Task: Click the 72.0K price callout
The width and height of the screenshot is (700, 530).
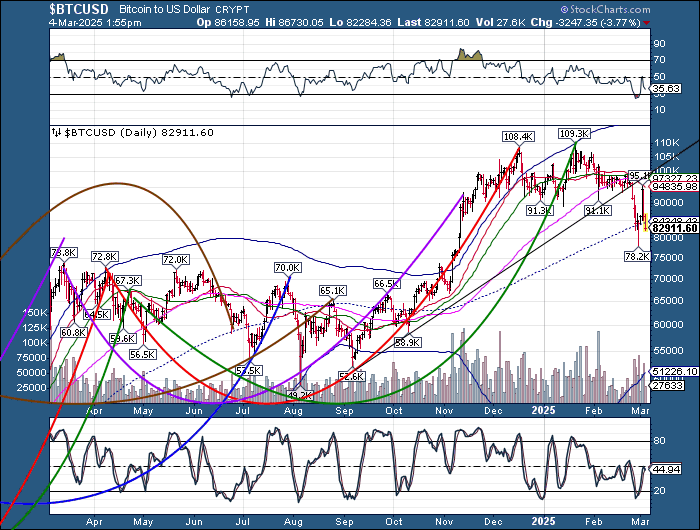Action: pyautogui.click(x=175, y=260)
